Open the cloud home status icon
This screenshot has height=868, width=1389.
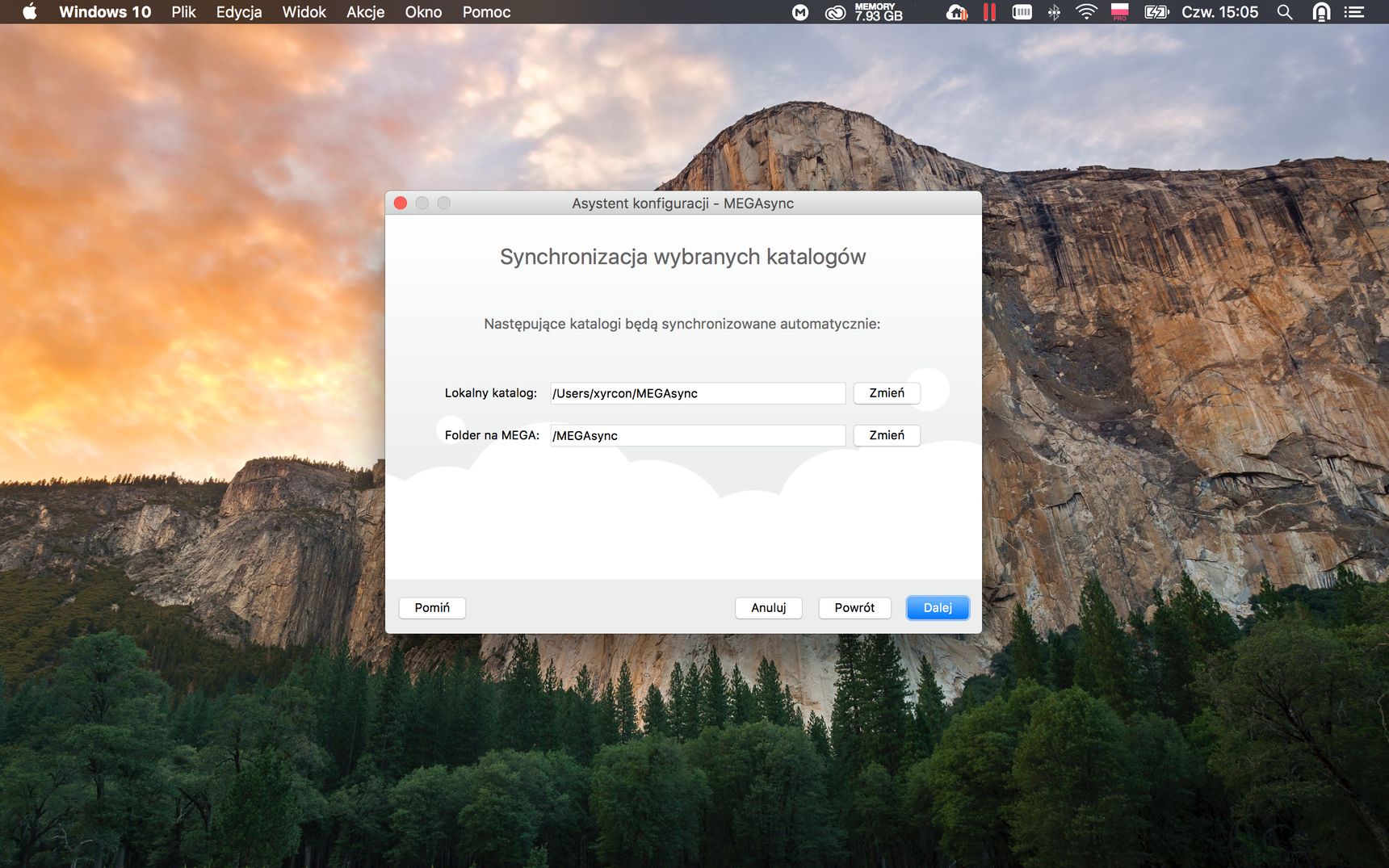pos(957,12)
